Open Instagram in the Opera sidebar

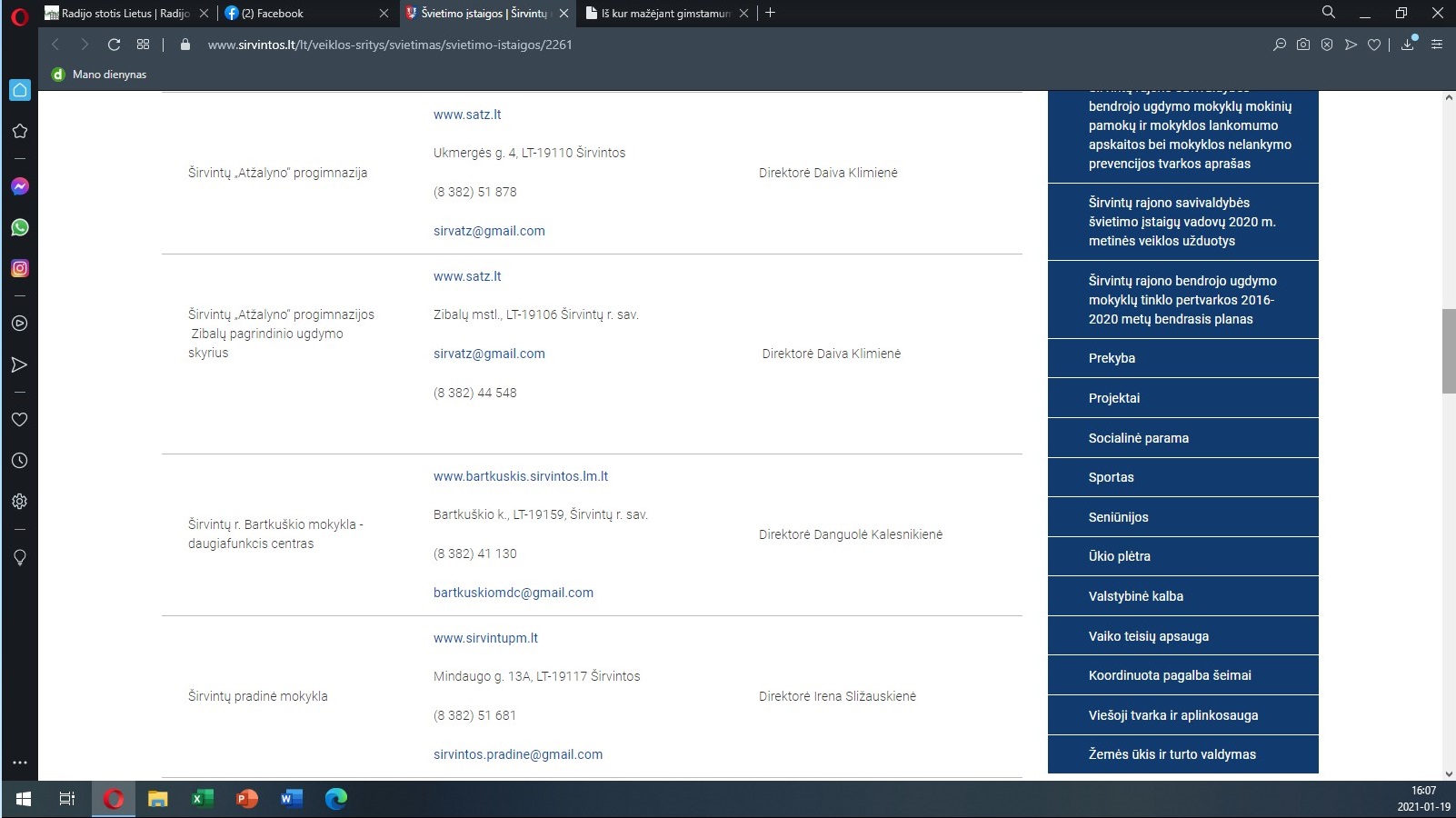click(19, 268)
